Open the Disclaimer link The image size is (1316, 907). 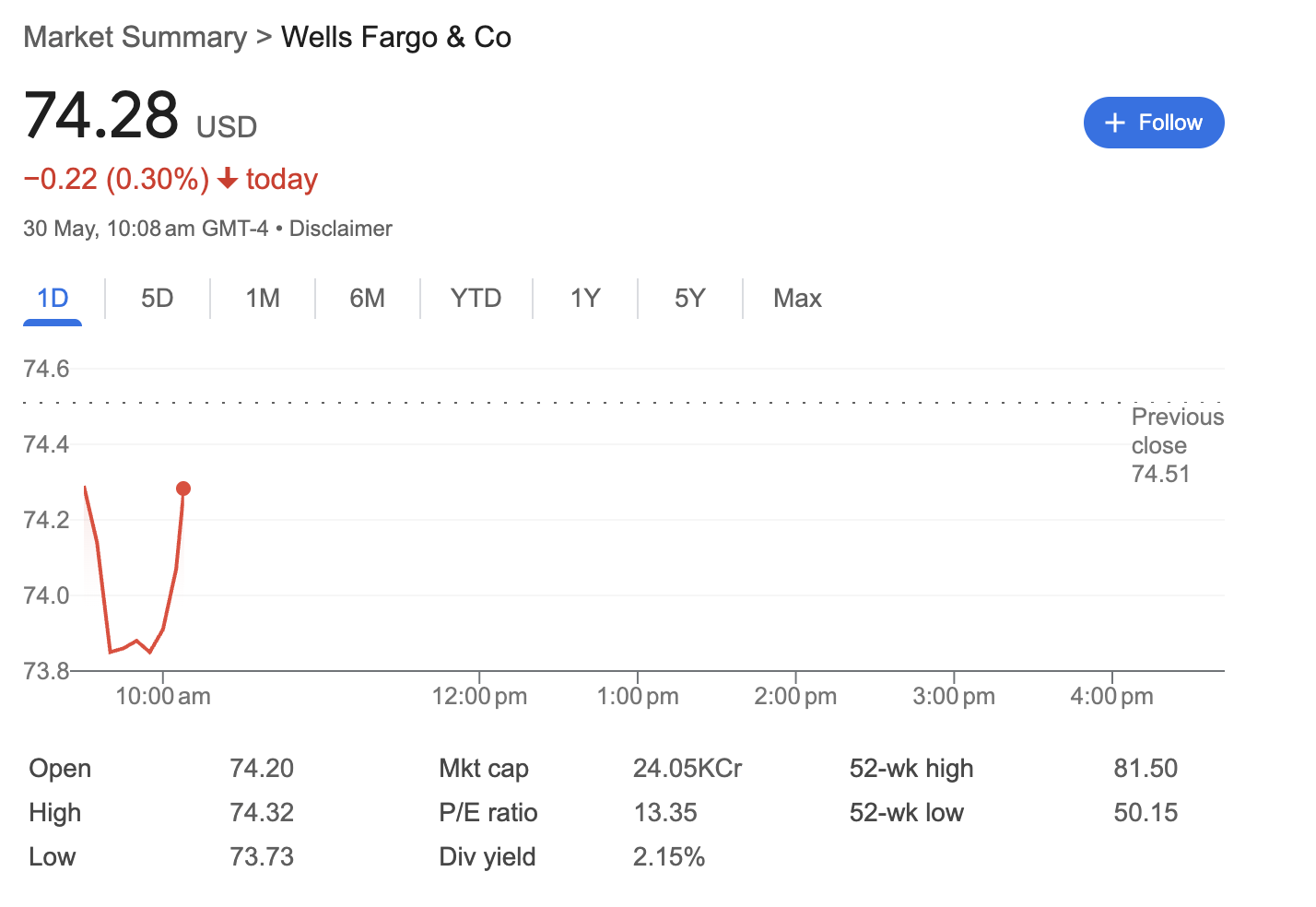(x=341, y=229)
